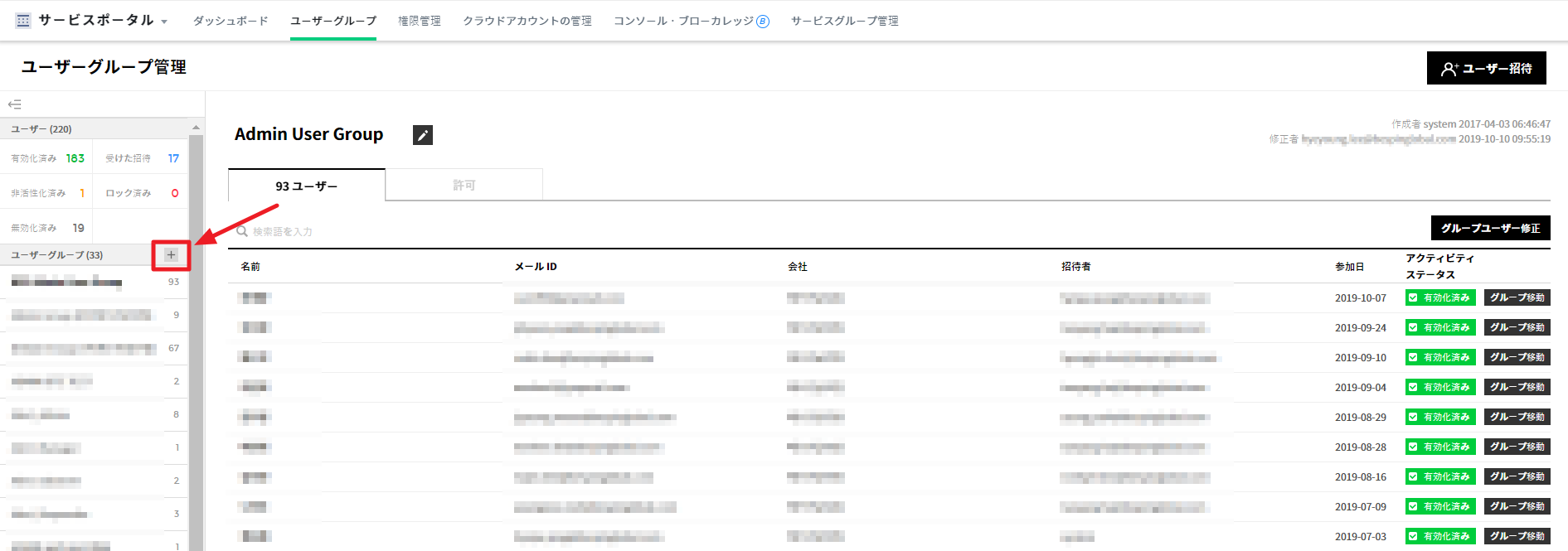Click the beta badge on Console Brokerage
Screen dimensions: 1568x551
[763, 22]
